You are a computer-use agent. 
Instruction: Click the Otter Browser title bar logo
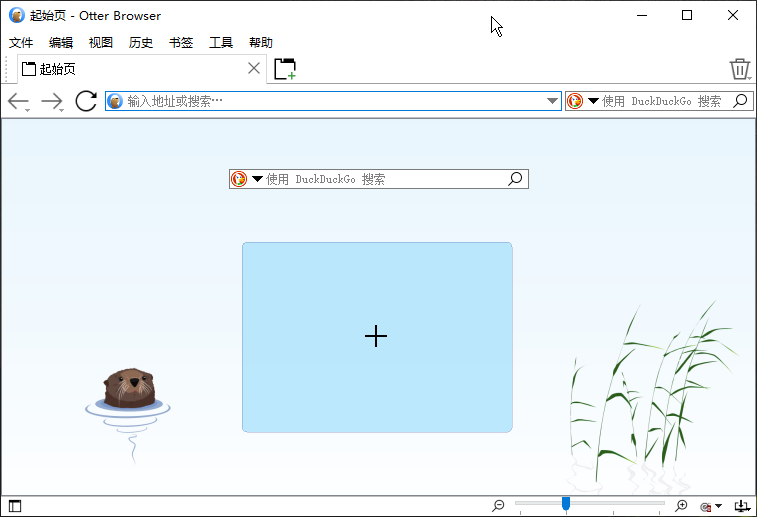(x=16, y=15)
